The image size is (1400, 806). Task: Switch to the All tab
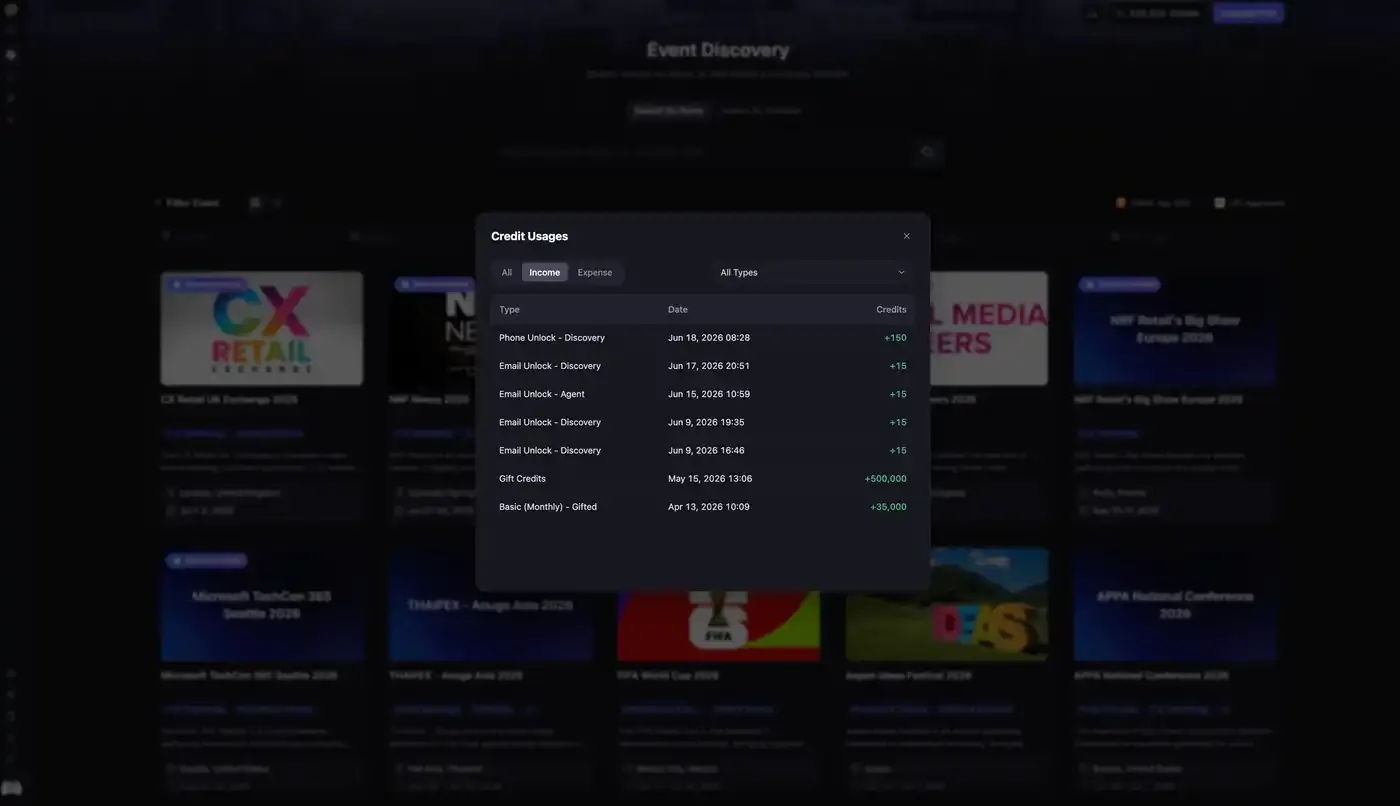point(507,272)
